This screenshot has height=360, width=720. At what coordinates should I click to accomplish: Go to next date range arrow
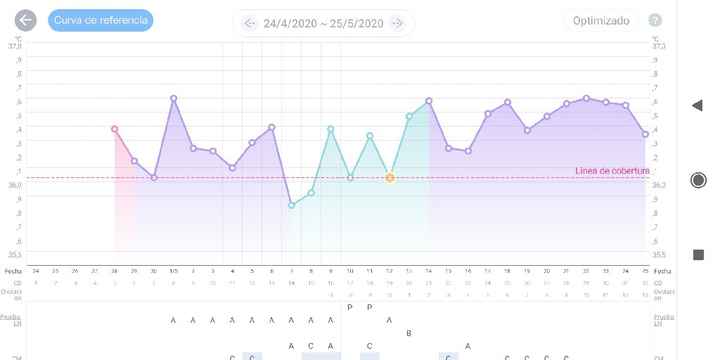397,23
